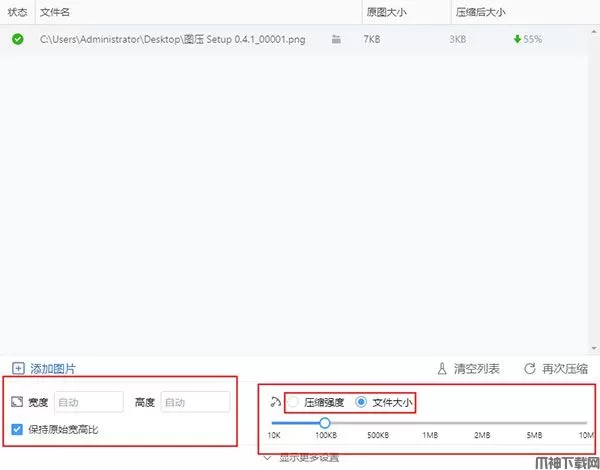Click the 10K slider label
600x470 pixels.
coord(274,435)
